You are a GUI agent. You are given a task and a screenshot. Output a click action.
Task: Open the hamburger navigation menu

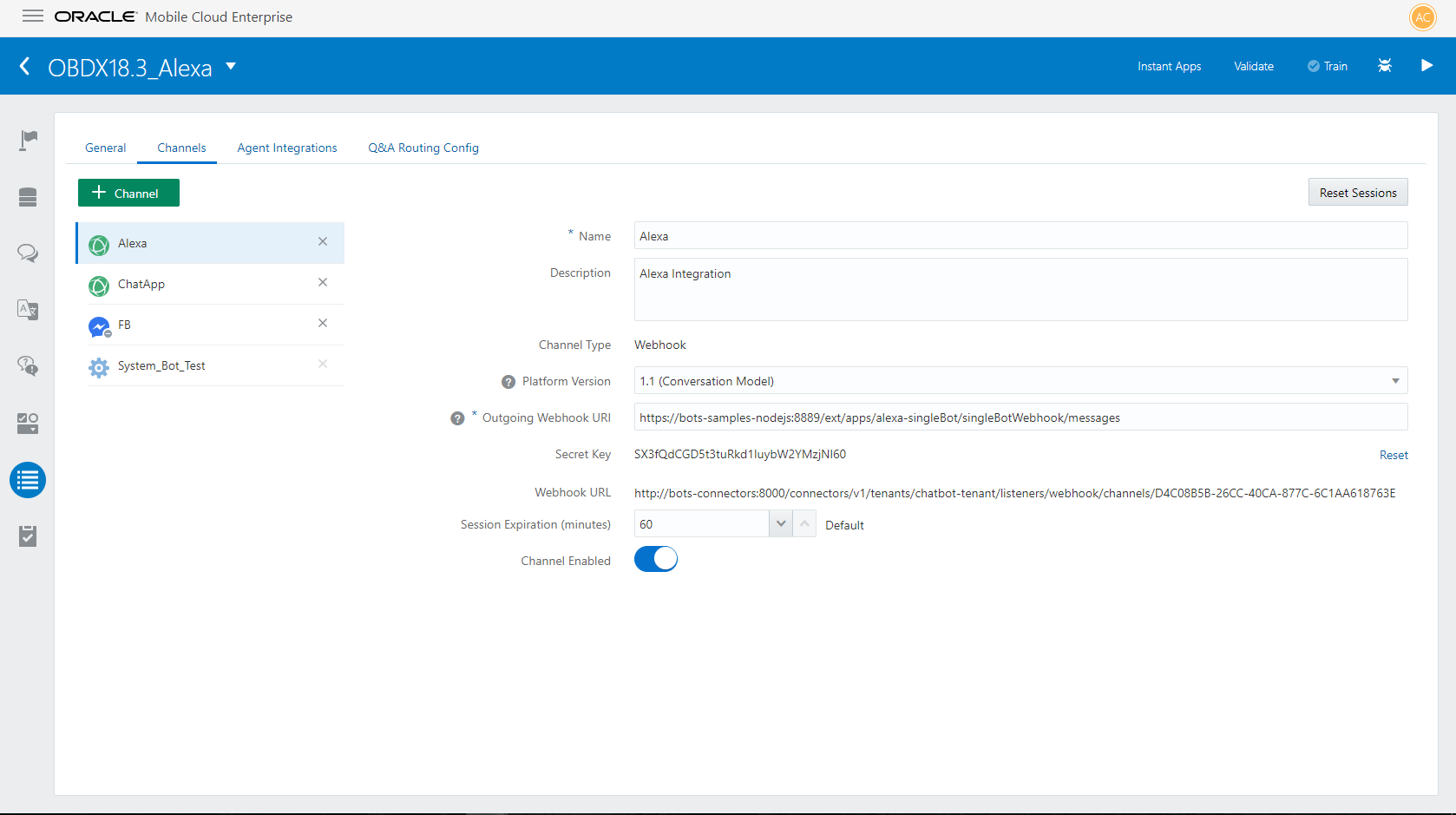click(33, 16)
